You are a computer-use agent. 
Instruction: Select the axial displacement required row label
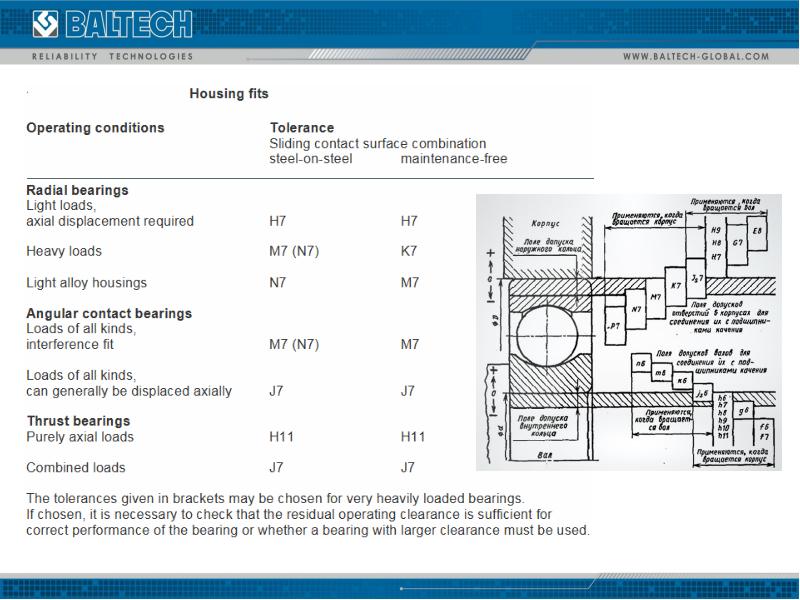(110, 221)
